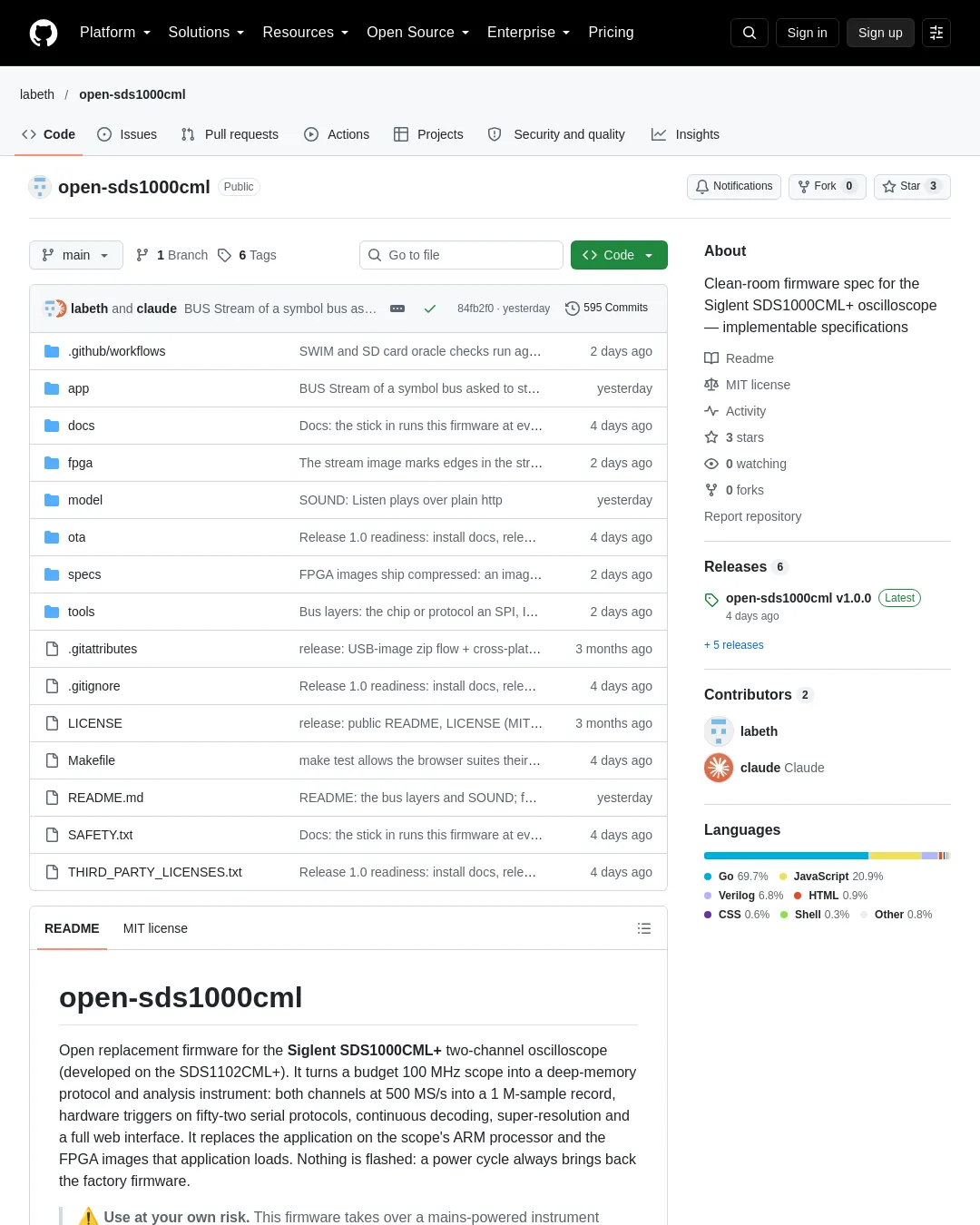Click the GitHub logo icon
Viewport: 980px width, 1225px height.
coord(44,33)
